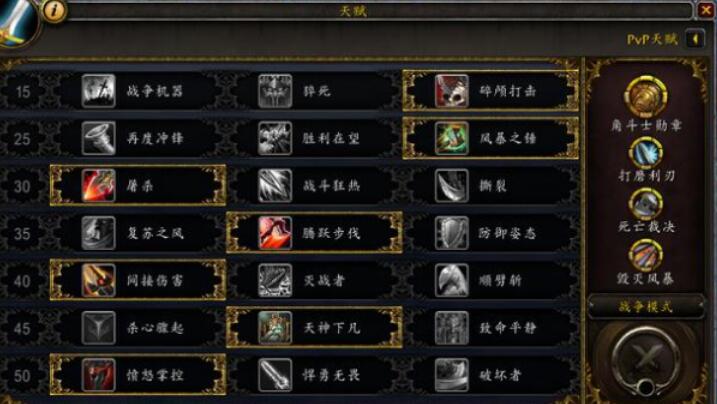Toggle the 撕裂 talent selection

coord(492,186)
